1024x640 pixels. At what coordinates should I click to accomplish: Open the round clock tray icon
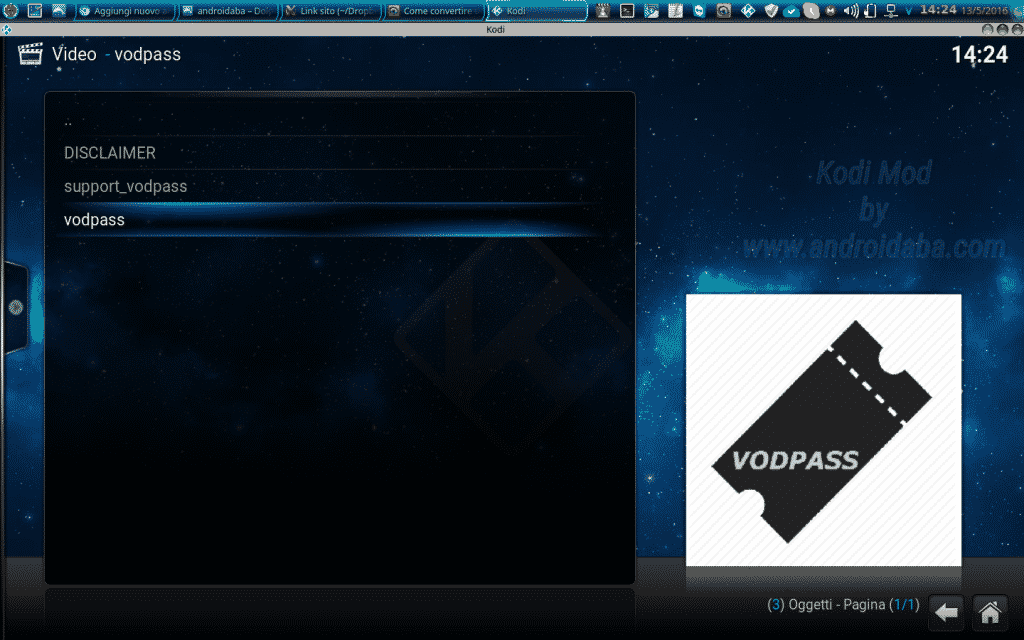[x=810, y=11]
